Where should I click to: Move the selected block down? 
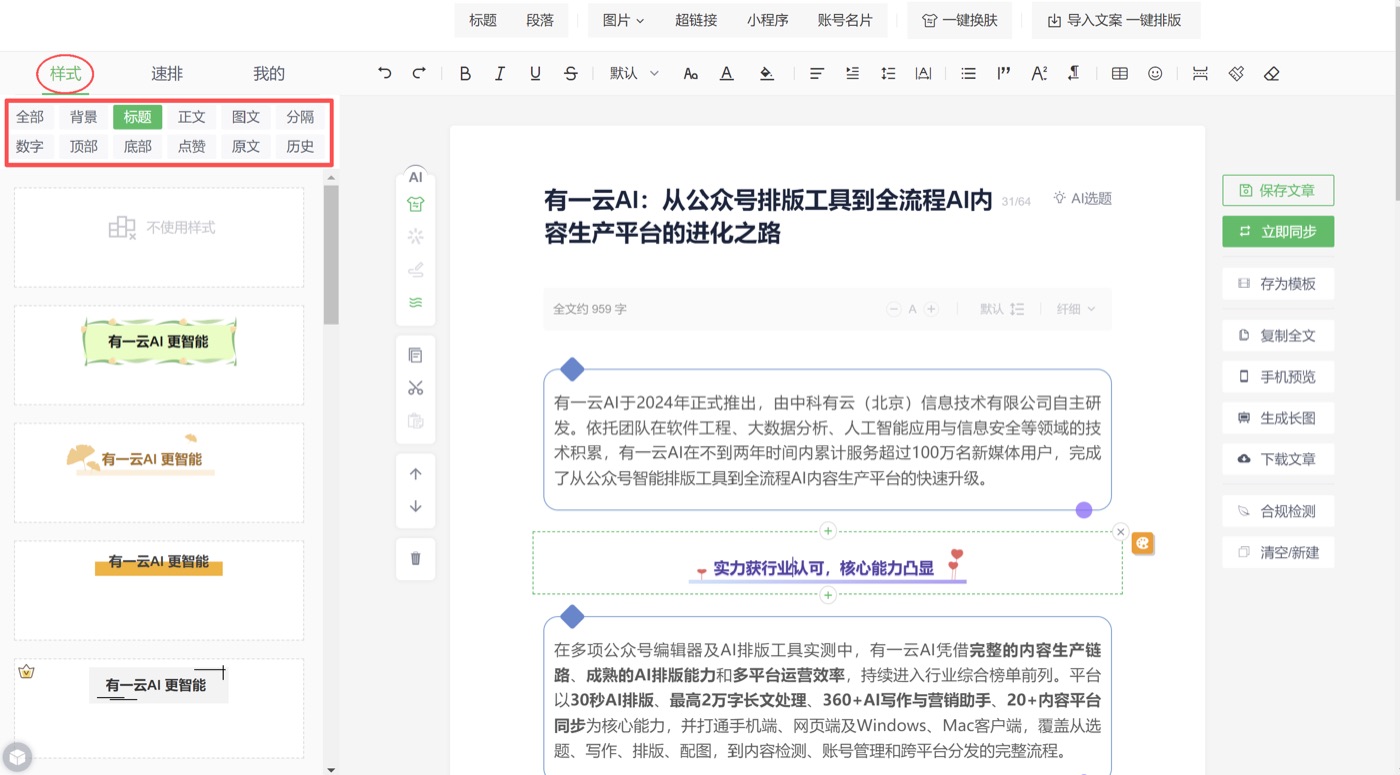[416, 506]
